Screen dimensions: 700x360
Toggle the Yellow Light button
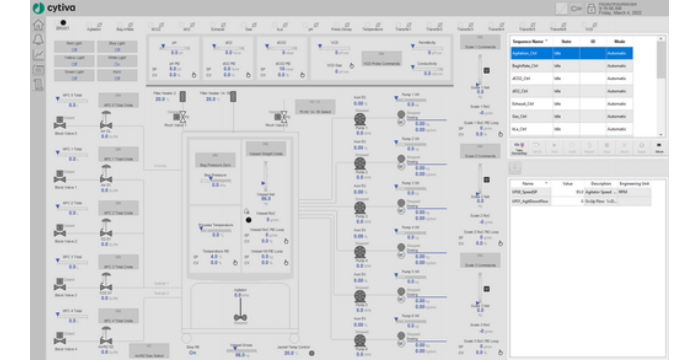pyautogui.click(x=74, y=61)
